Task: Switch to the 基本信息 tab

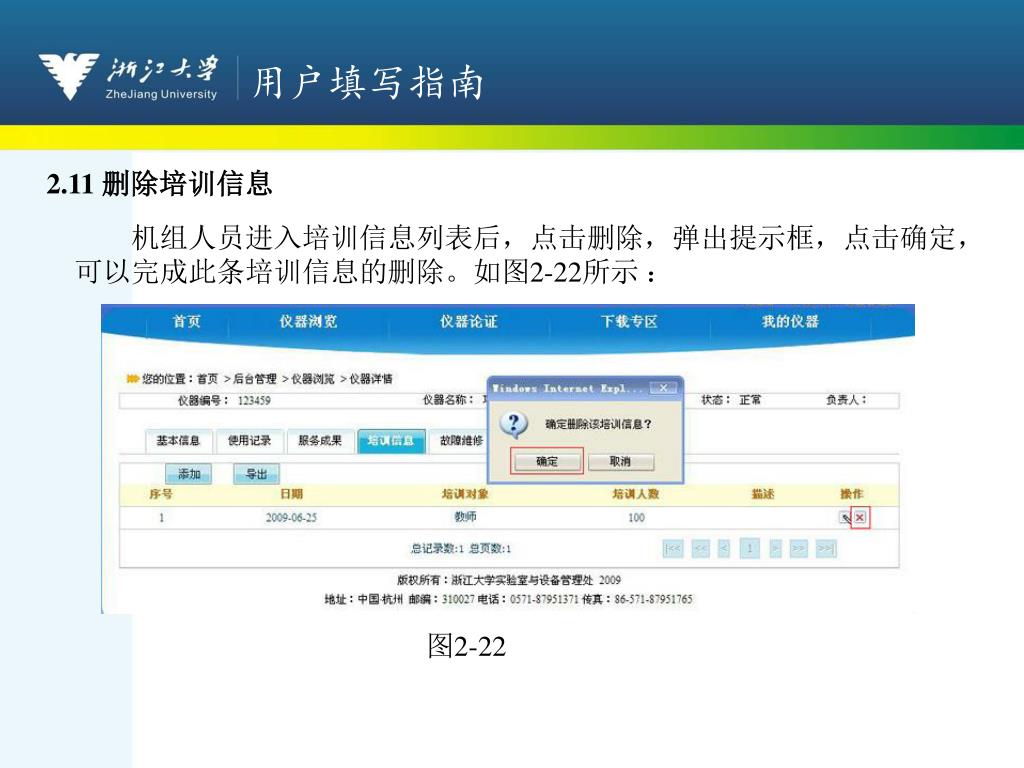Action: [178, 441]
